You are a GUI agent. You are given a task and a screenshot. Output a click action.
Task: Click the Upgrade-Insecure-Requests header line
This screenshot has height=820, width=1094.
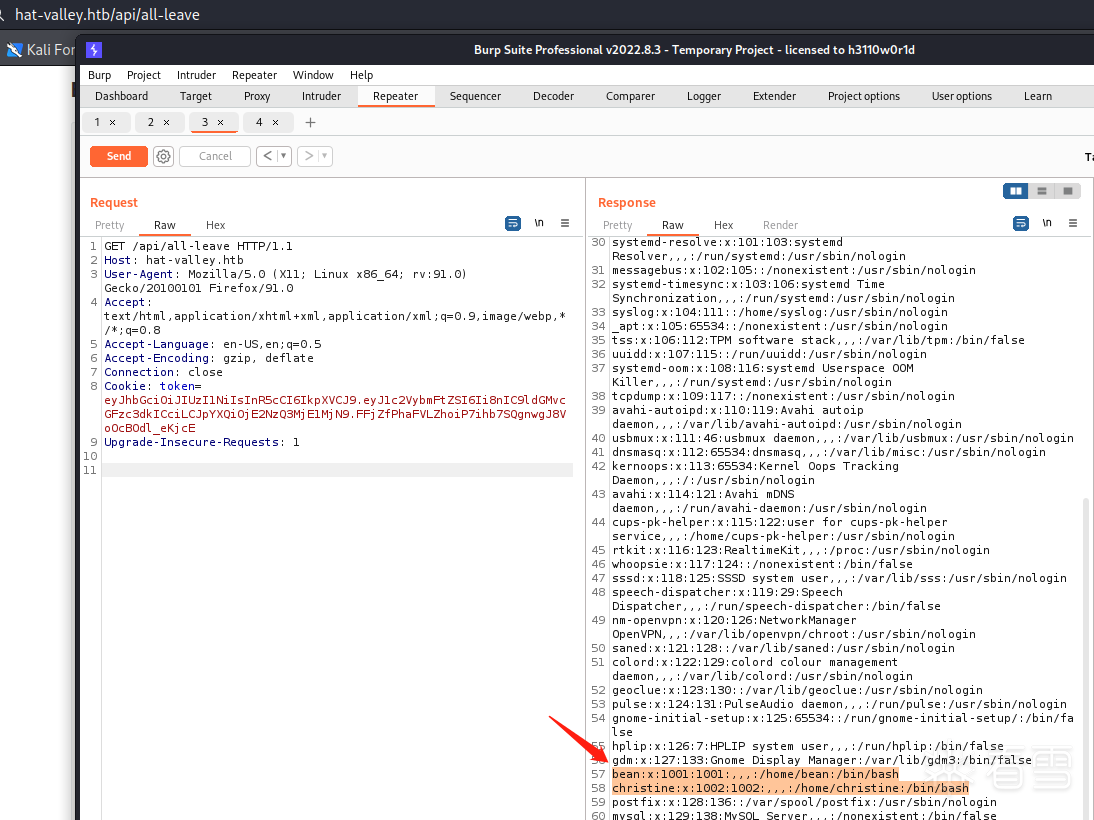pyautogui.click(x=202, y=442)
